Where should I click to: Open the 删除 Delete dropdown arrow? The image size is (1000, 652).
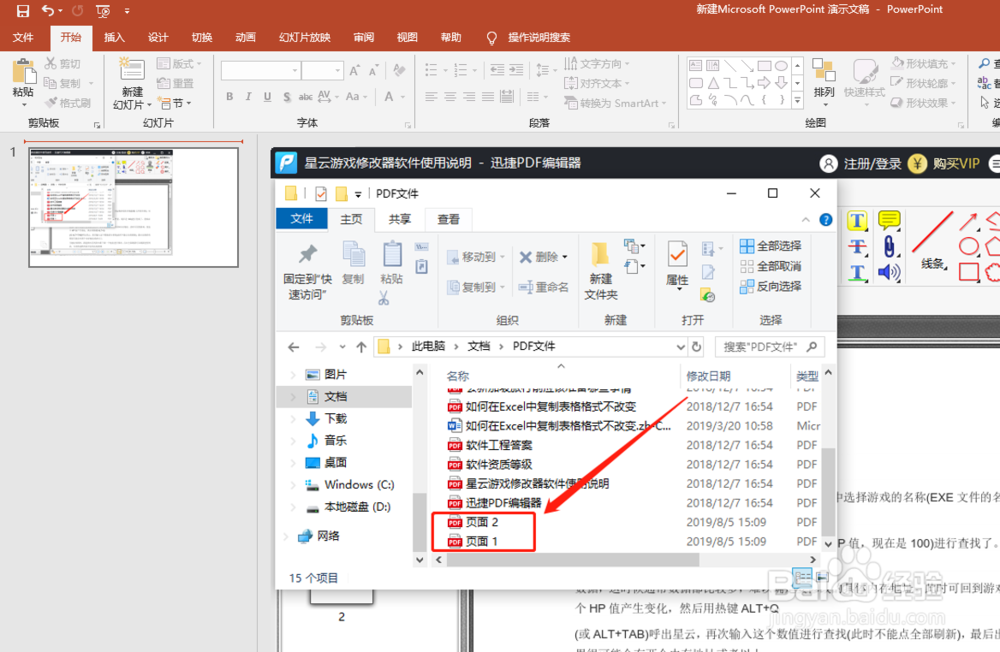click(x=565, y=257)
